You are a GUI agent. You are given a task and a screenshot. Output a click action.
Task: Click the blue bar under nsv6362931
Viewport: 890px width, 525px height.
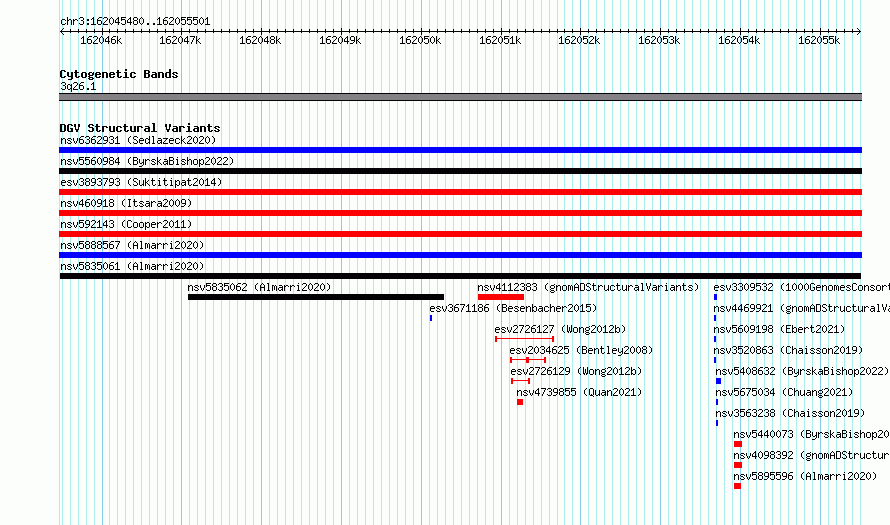[460, 150]
